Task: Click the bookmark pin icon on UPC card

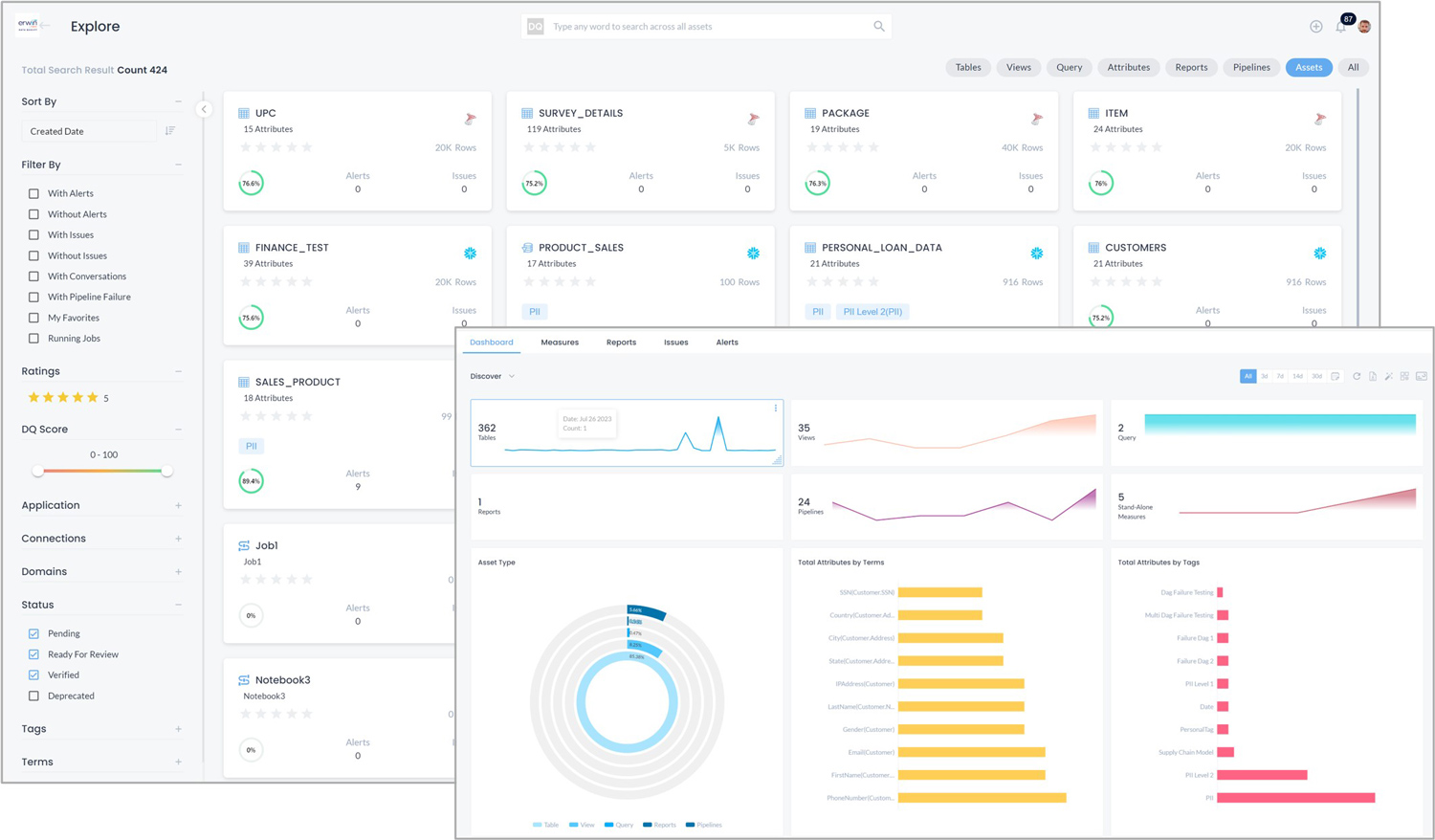Action: 468,118
